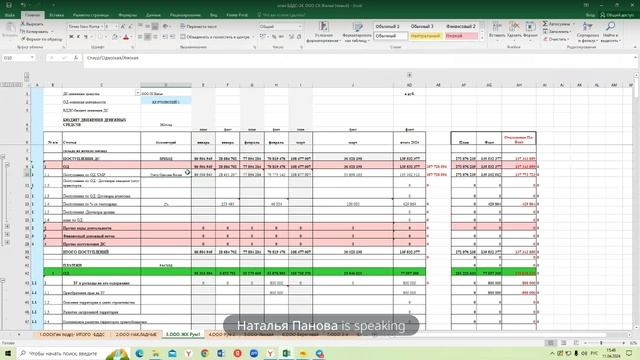
Task: Open the font size dropdown
Action: (117, 27)
